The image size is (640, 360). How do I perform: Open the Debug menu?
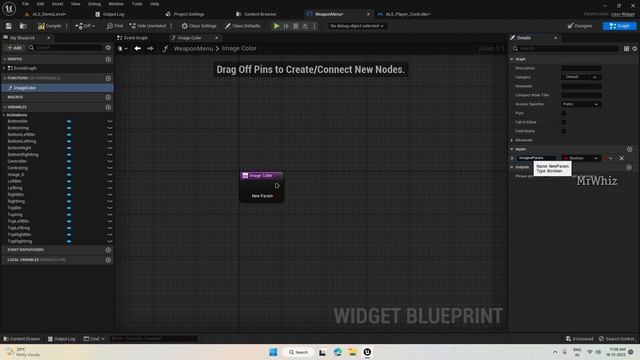(x=94, y=4)
